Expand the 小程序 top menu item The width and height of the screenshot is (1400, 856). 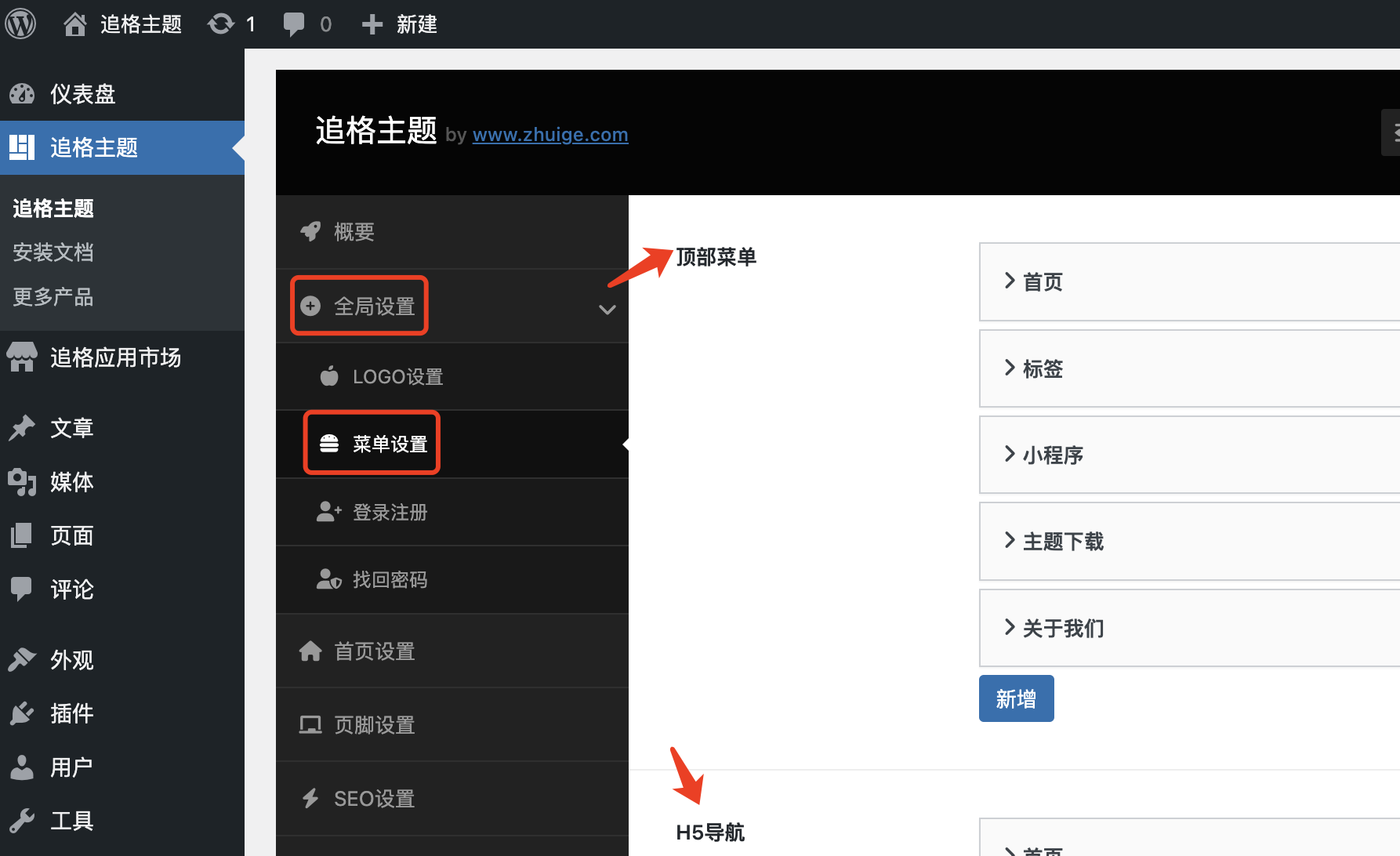1189,455
